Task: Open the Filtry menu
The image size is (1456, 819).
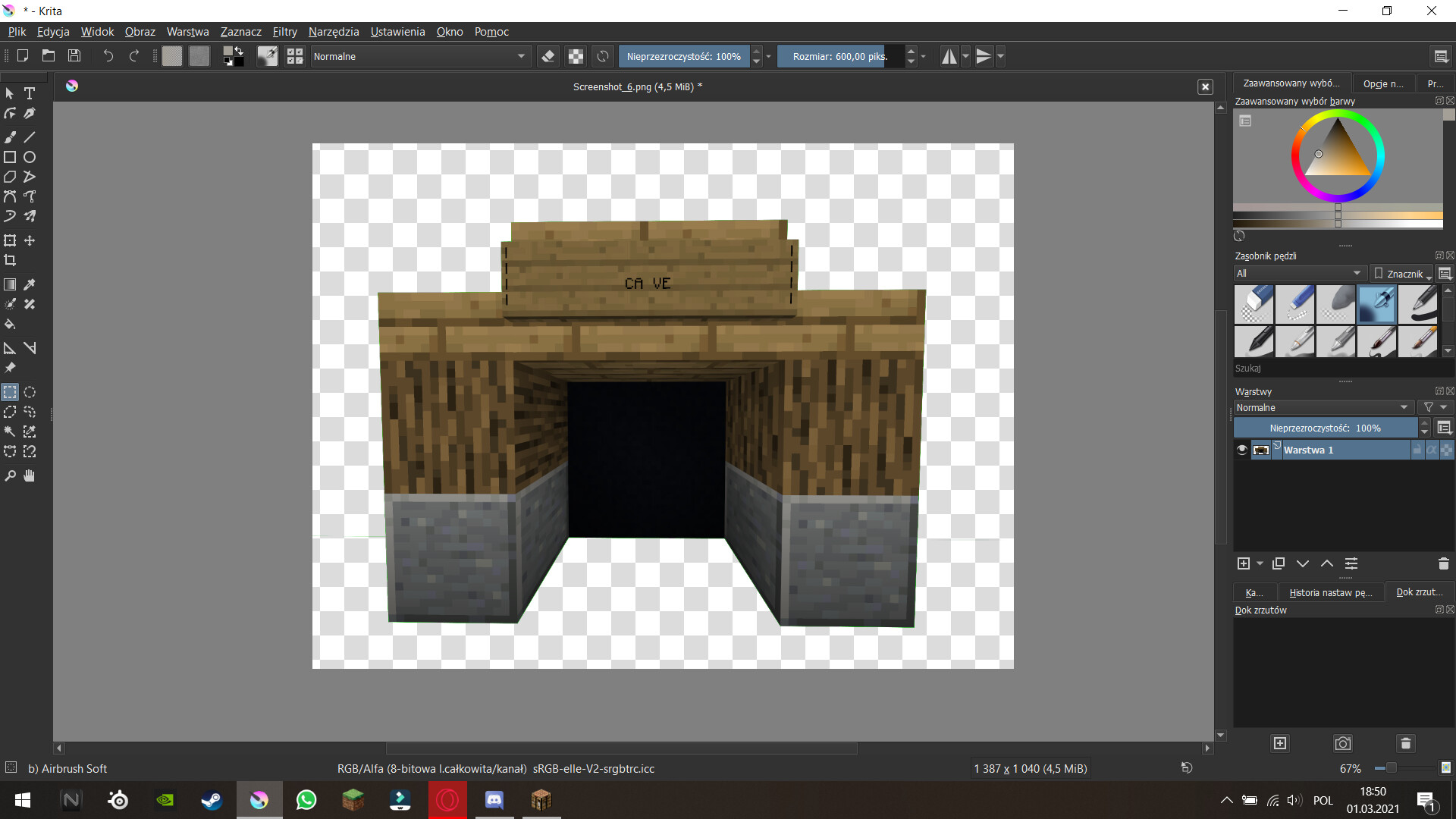Action: (284, 32)
